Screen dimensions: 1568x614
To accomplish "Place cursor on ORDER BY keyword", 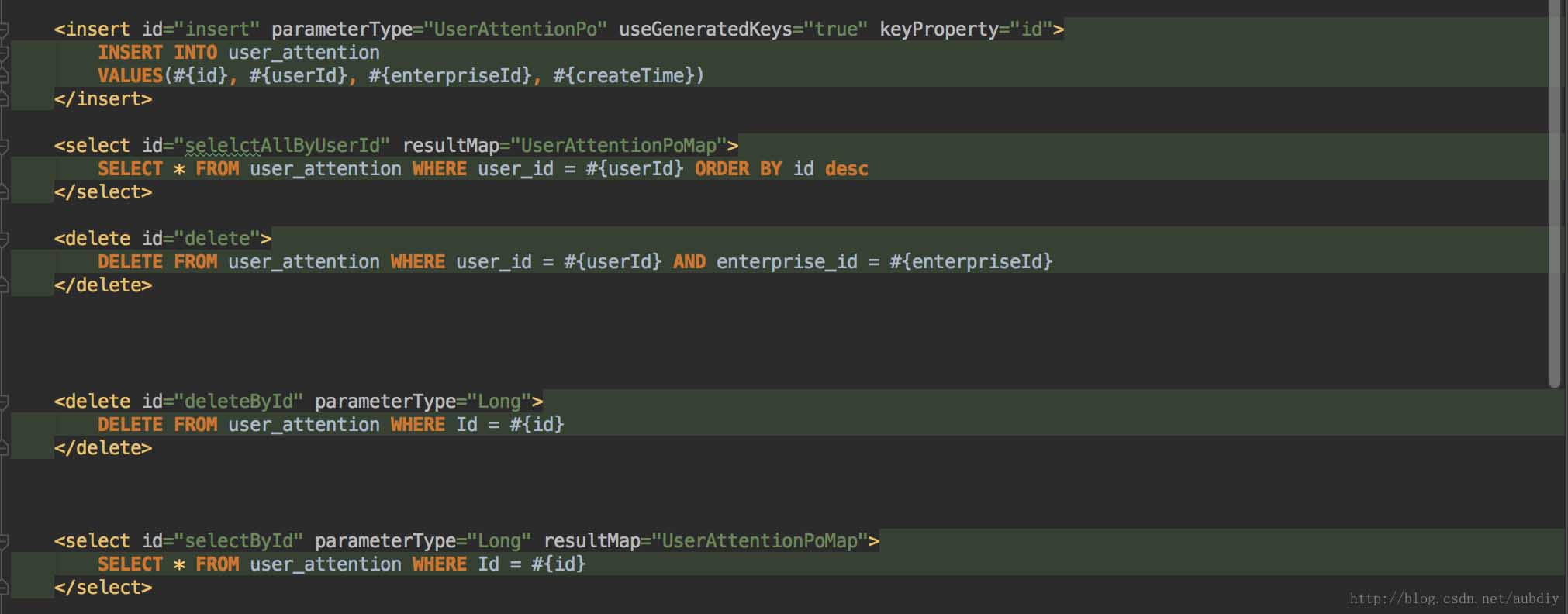I will click(x=737, y=169).
